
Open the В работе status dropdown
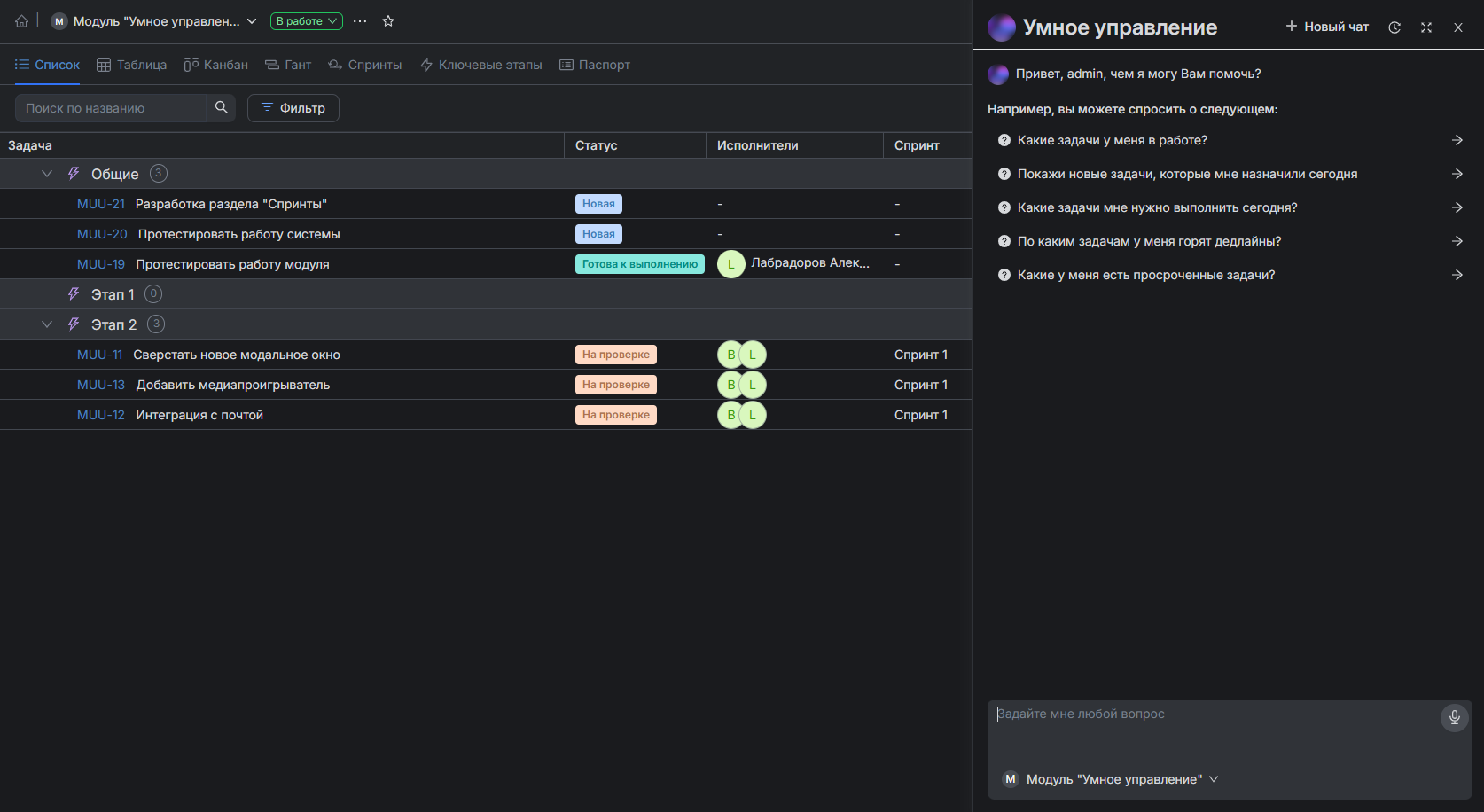pyautogui.click(x=306, y=21)
